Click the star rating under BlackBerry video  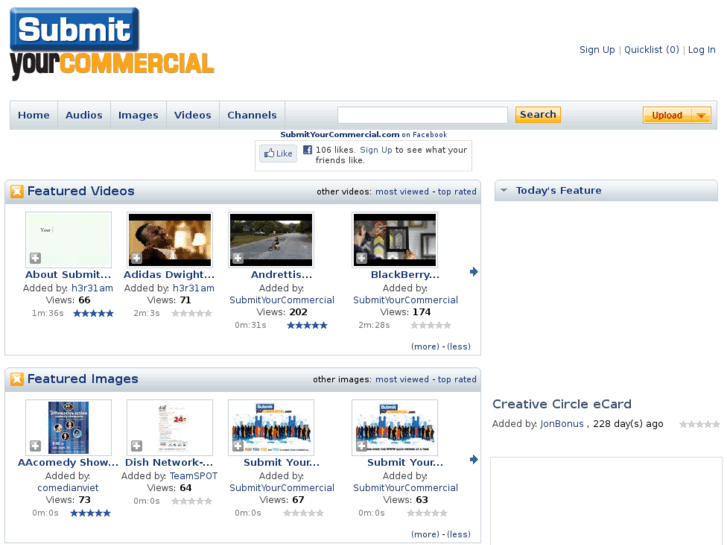[431, 326]
